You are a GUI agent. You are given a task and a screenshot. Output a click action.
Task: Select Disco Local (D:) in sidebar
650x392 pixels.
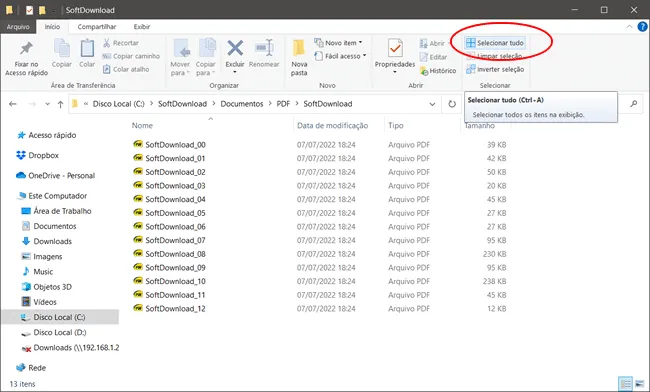[54, 332]
